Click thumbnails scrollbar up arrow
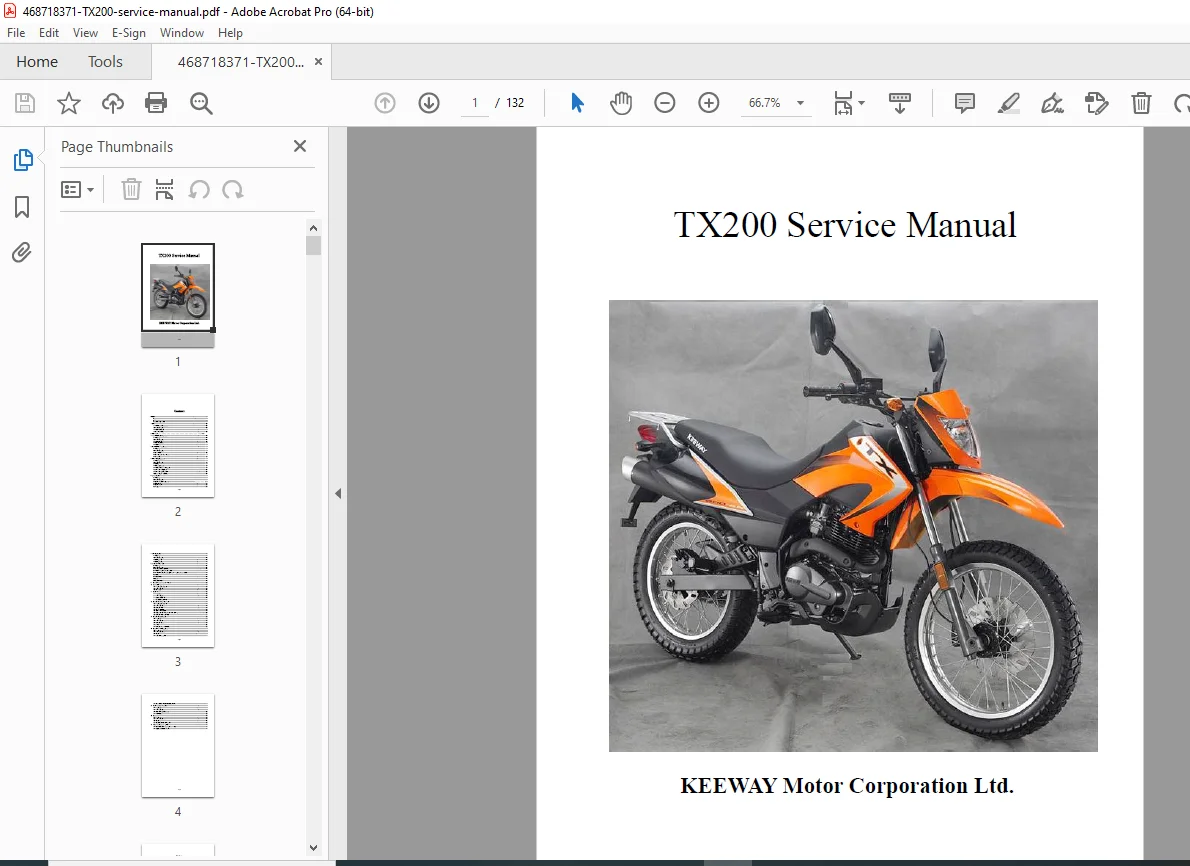The height and width of the screenshot is (866, 1190). click(x=313, y=228)
